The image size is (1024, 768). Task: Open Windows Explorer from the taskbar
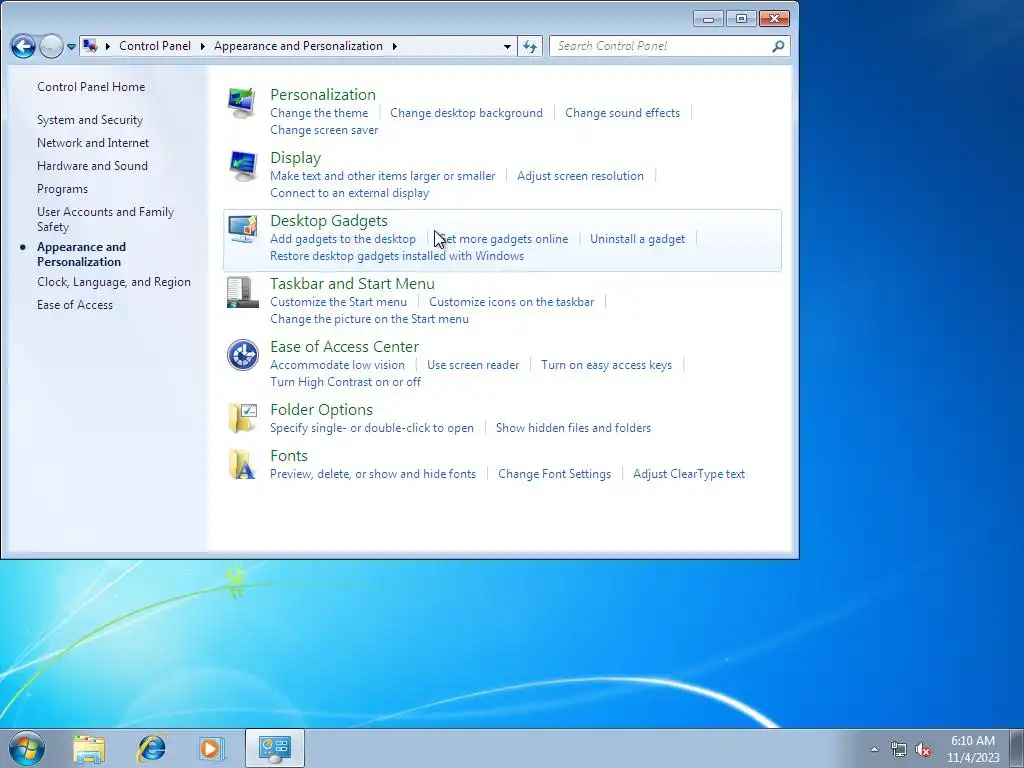click(89, 748)
